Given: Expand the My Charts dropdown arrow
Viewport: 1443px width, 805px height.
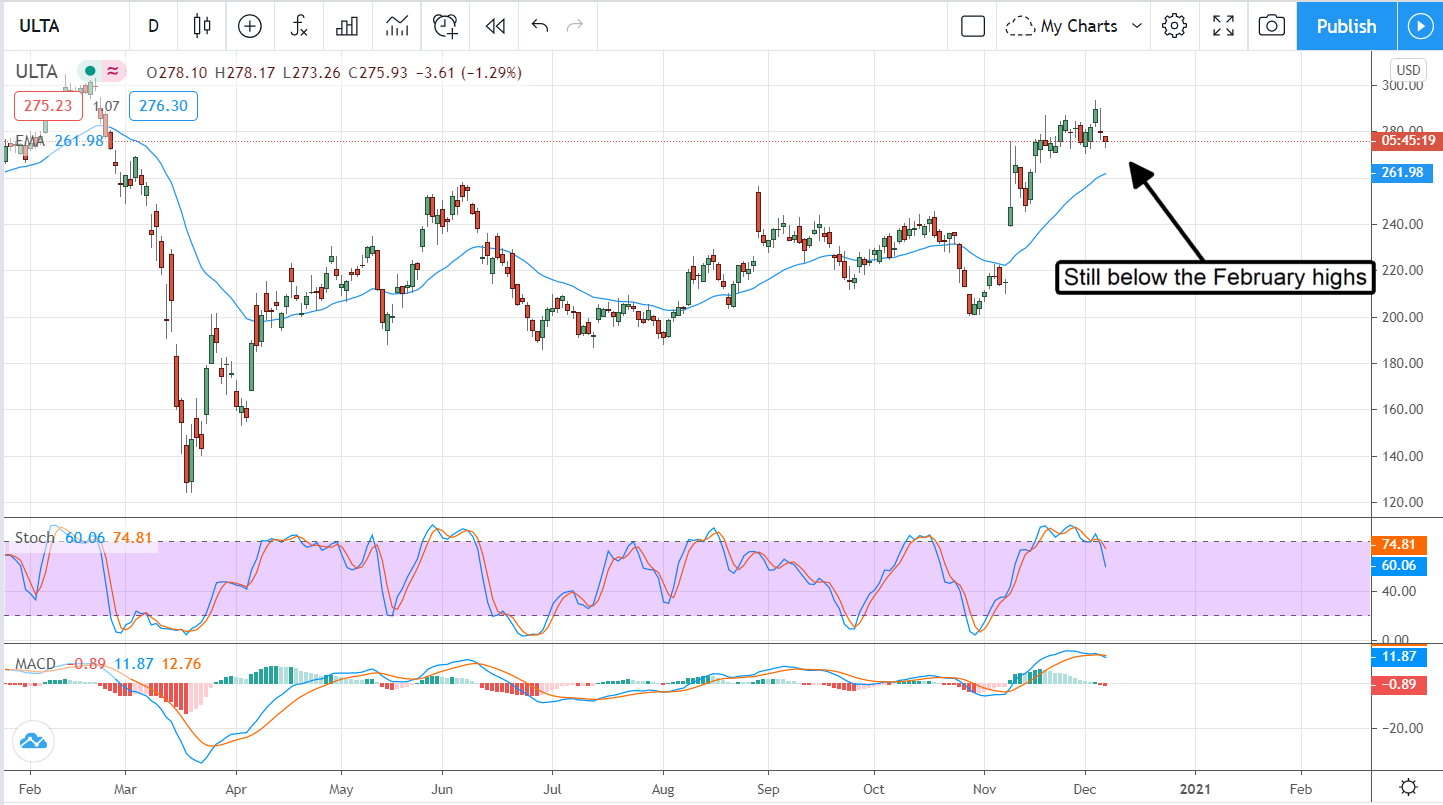Looking at the screenshot, I should click(1136, 26).
